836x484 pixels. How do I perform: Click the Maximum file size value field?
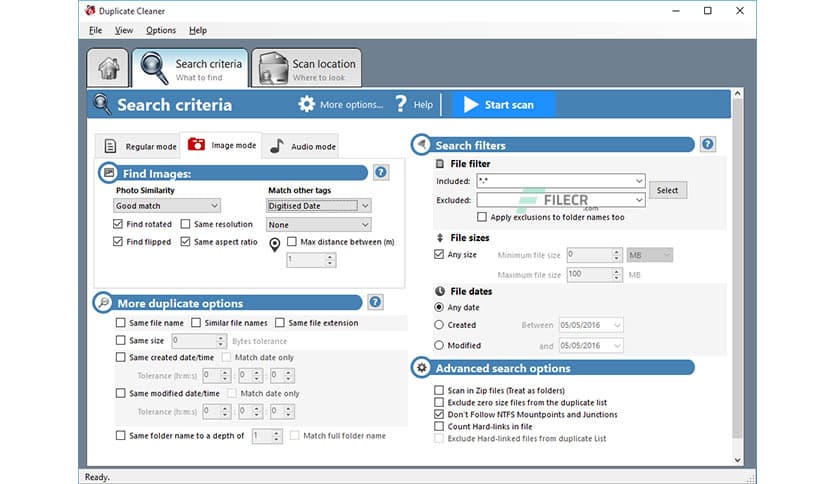(x=589, y=274)
